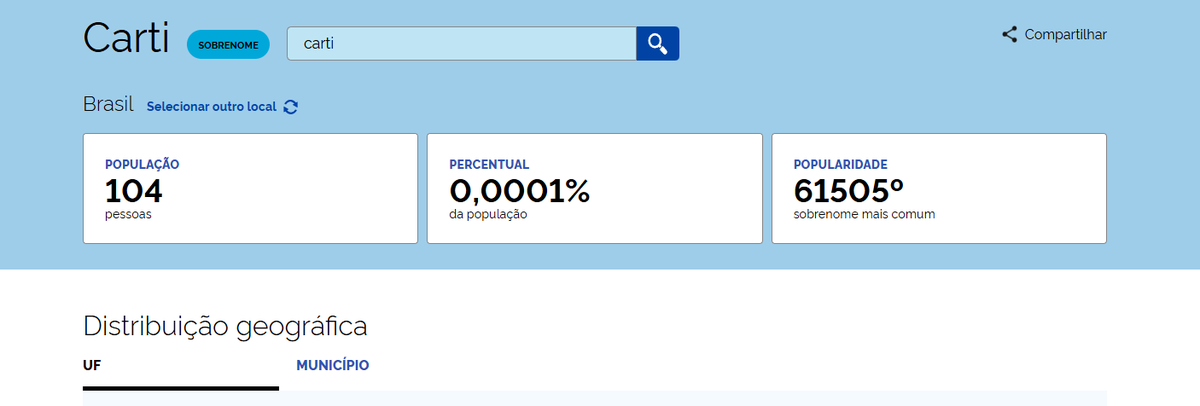The image size is (1200, 406).
Task: Click the Carti page title
Action: coord(127,39)
